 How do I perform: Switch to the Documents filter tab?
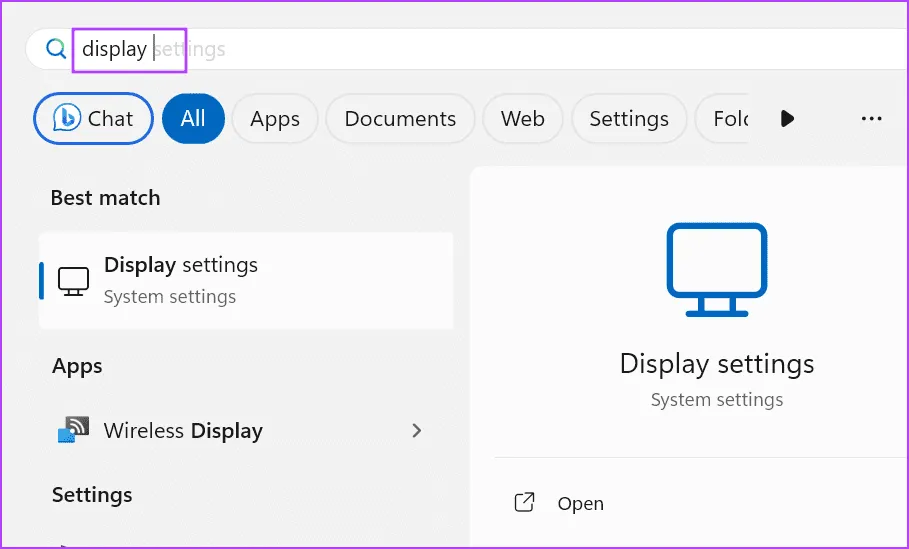400,119
